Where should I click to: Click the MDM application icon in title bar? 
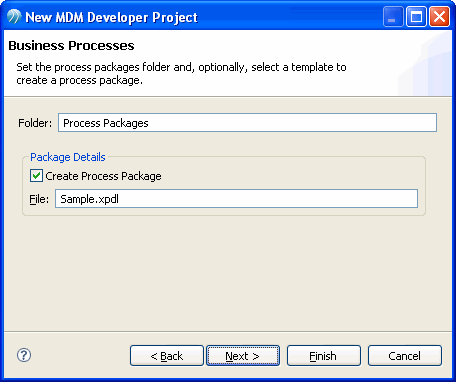[x=14, y=16]
